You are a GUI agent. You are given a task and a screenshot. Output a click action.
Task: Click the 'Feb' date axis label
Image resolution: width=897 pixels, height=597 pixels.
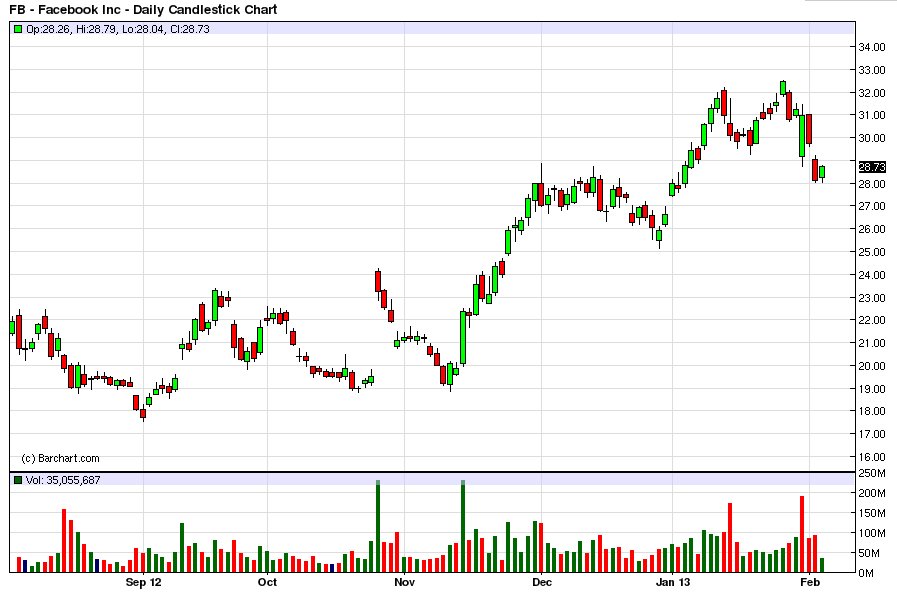coord(809,583)
